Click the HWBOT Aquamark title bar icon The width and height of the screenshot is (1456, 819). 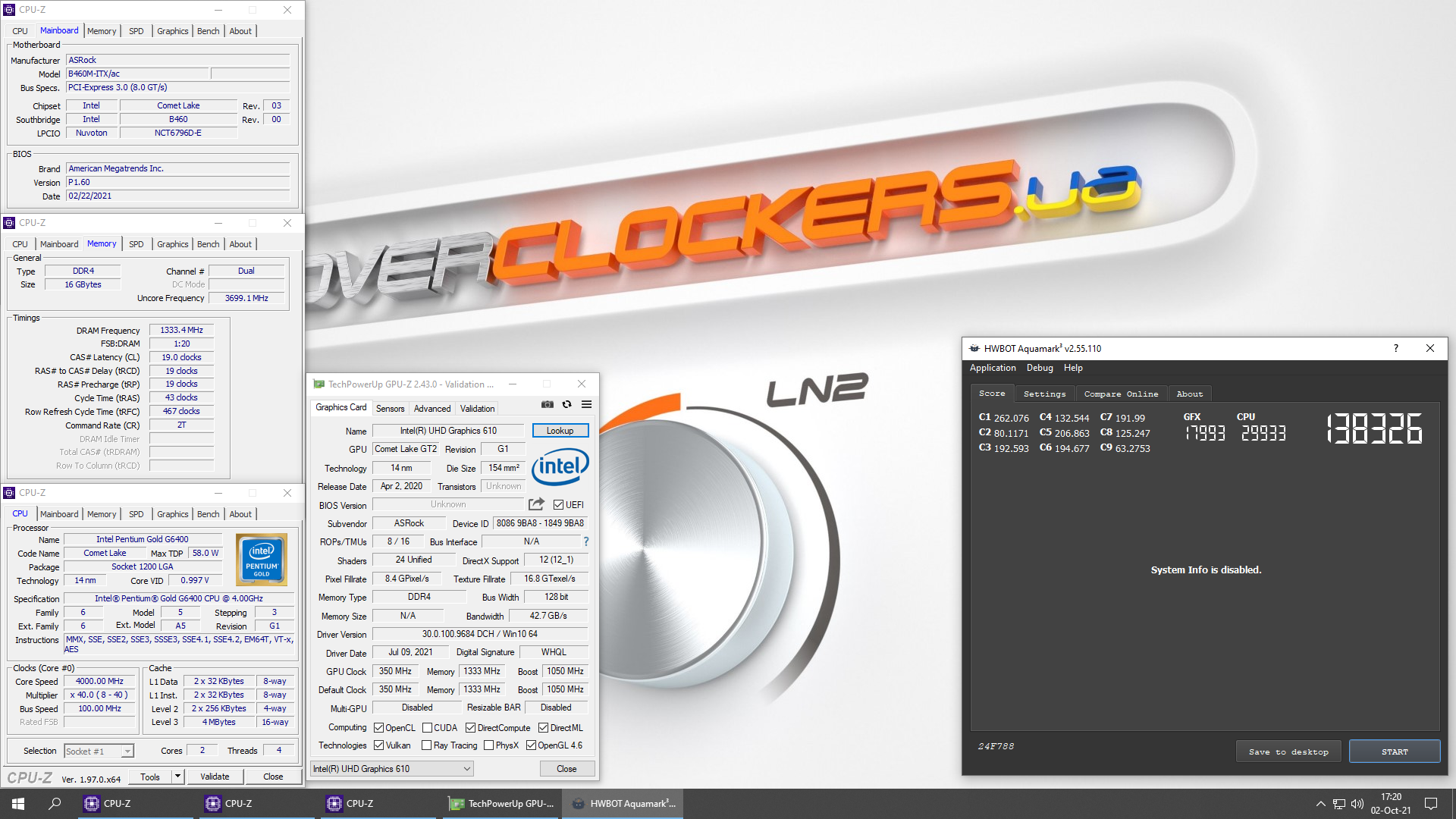(974, 348)
